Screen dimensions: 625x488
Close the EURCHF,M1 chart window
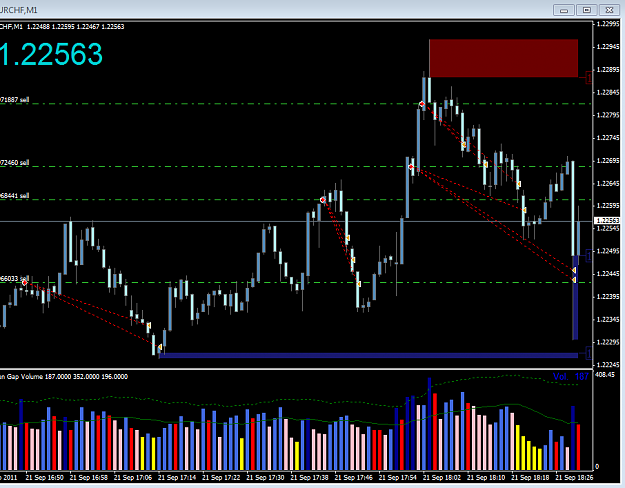609,10
